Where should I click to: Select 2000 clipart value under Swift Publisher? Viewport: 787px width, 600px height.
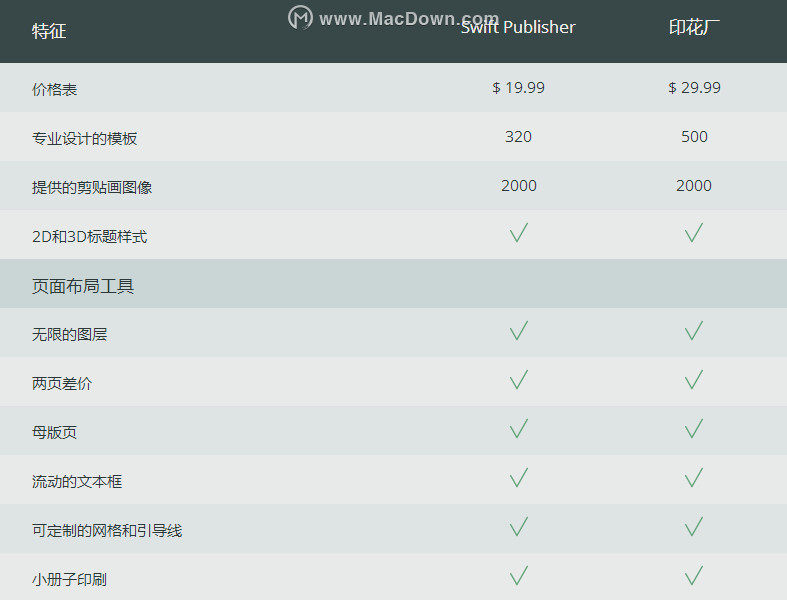[x=518, y=186]
